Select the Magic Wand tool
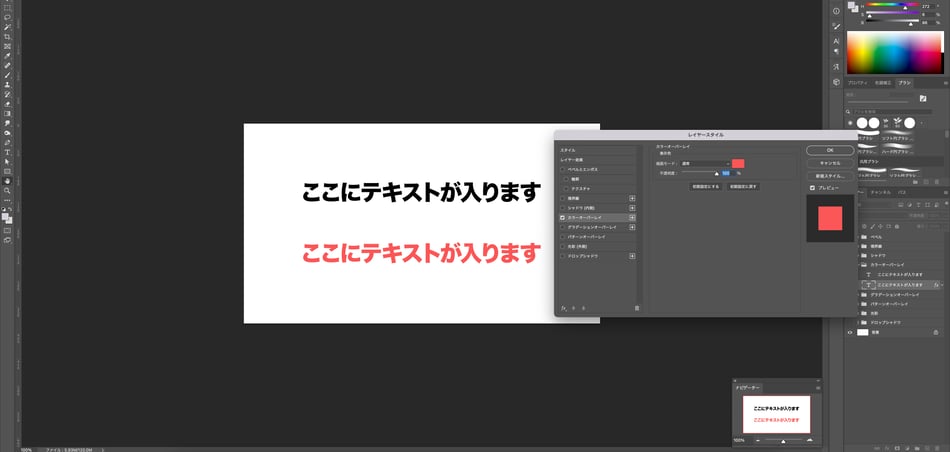This screenshot has width=950, height=452. 7,27
